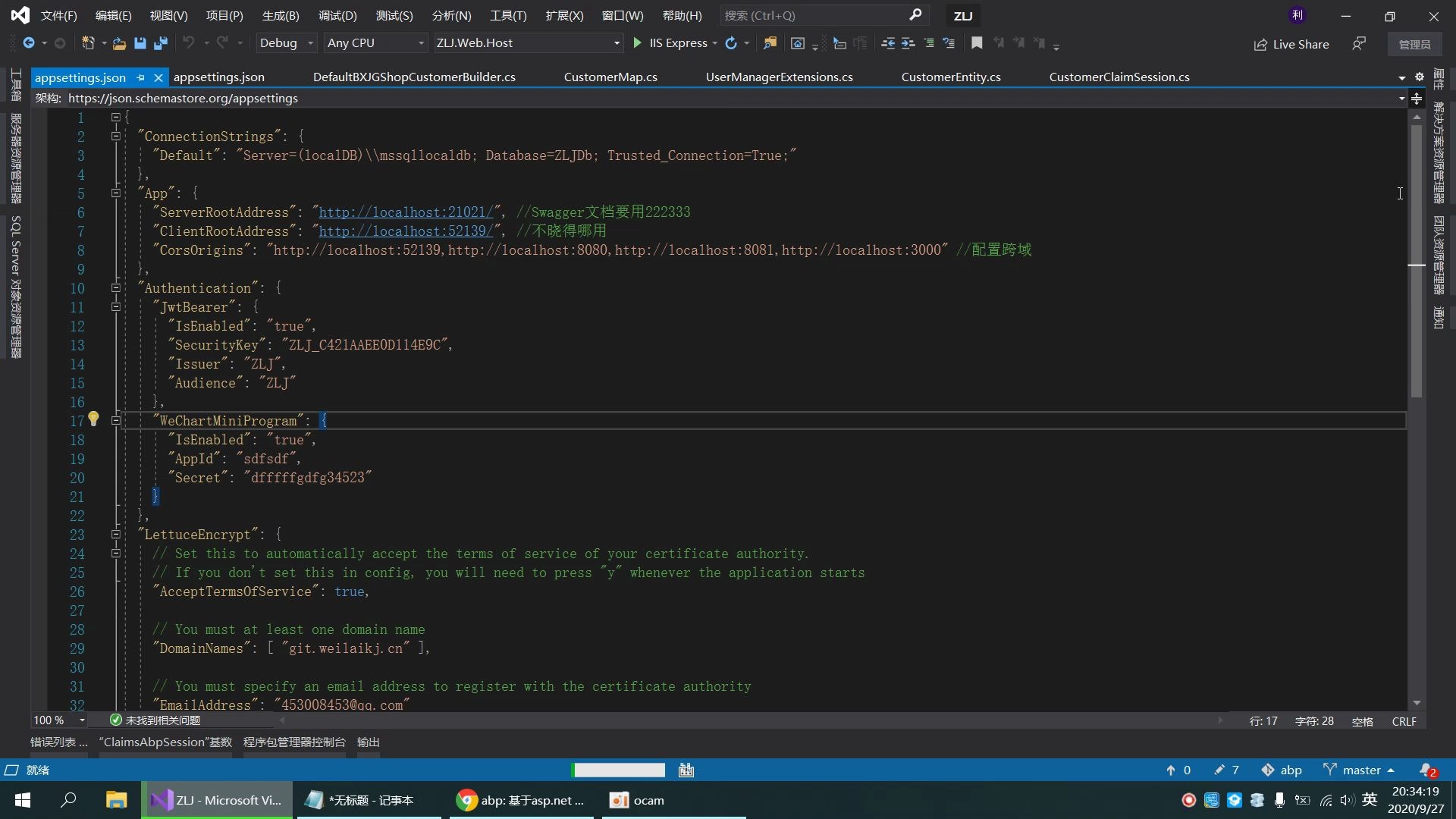Image resolution: width=1456 pixels, height=819 pixels.
Task: Click the appsettings.json second tab
Action: [x=218, y=77]
